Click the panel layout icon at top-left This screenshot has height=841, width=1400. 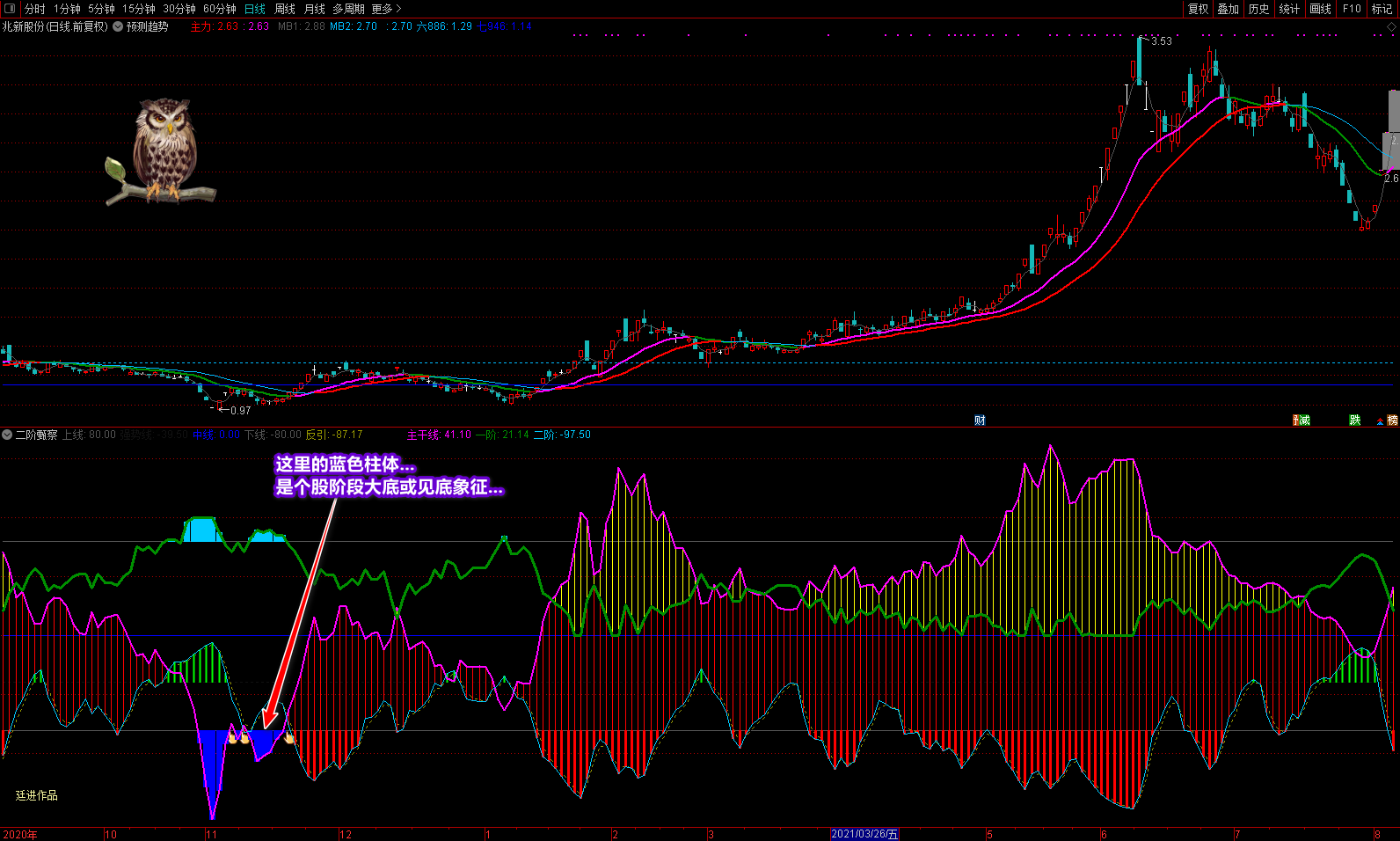tap(10, 9)
